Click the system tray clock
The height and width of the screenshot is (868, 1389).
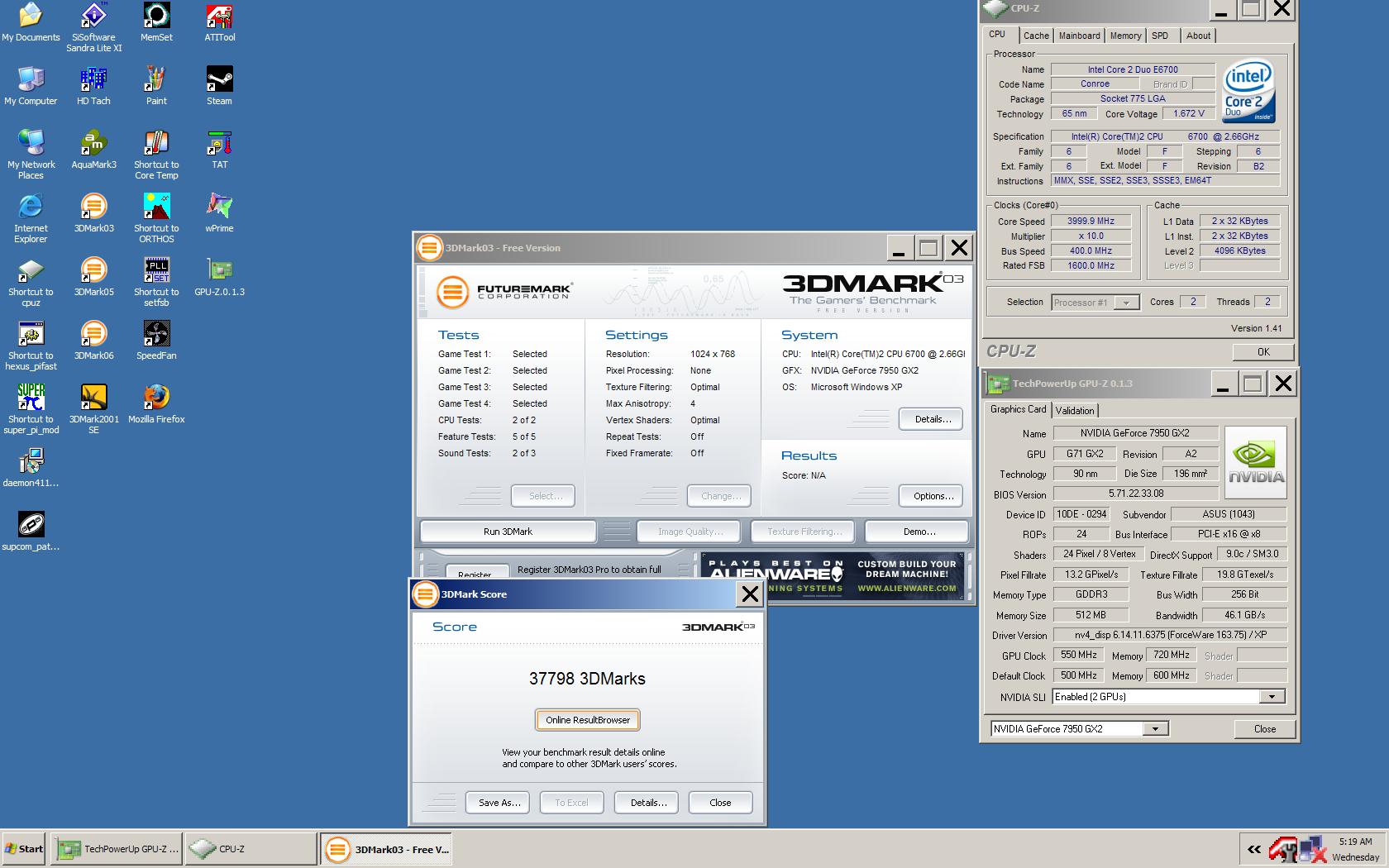(1354, 849)
